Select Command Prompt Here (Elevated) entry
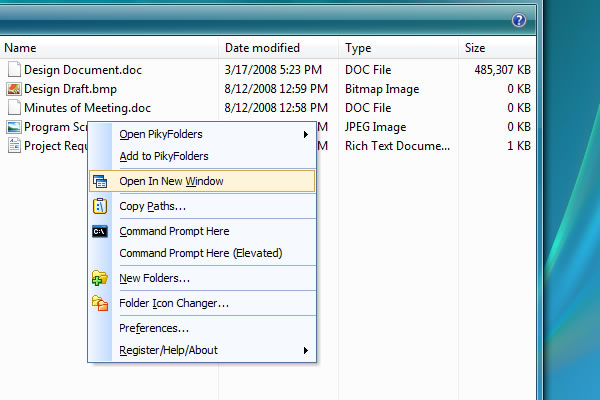This screenshot has width=600, height=400. click(x=201, y=253)
